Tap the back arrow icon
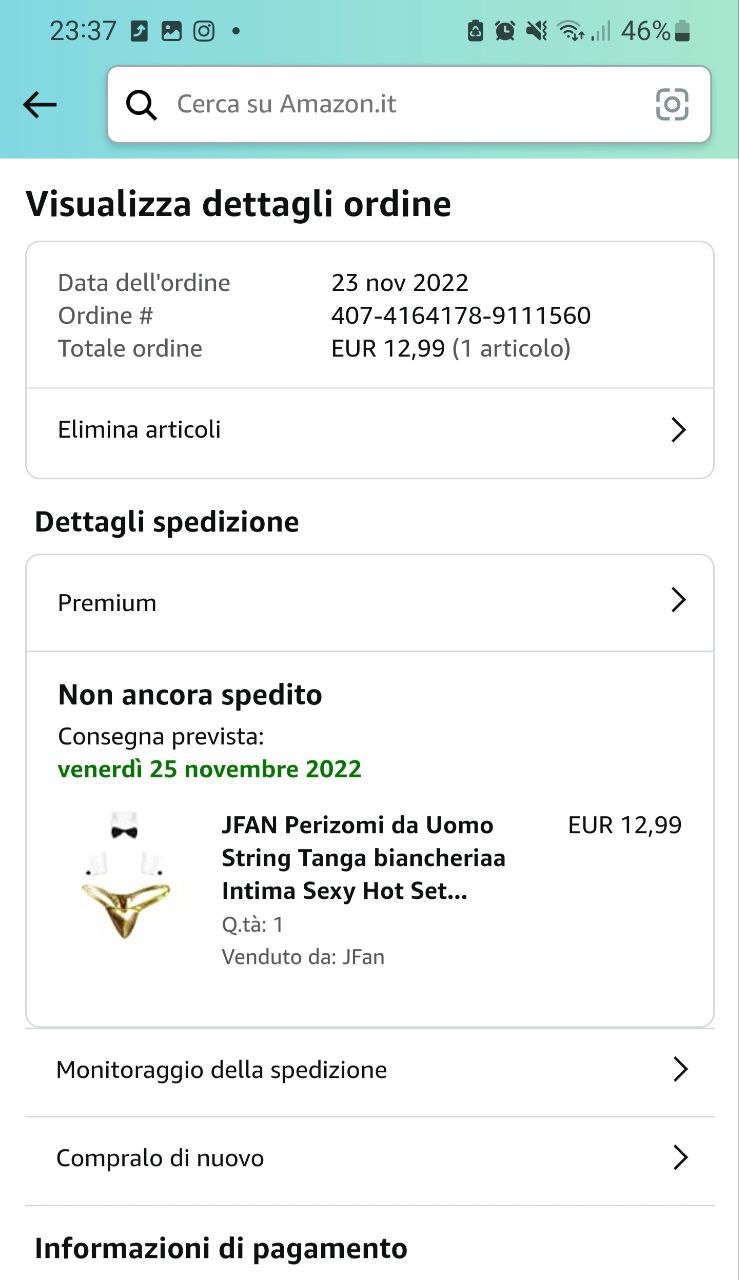The height and width of the screenshot is (1280, 739). click(40, 104)
